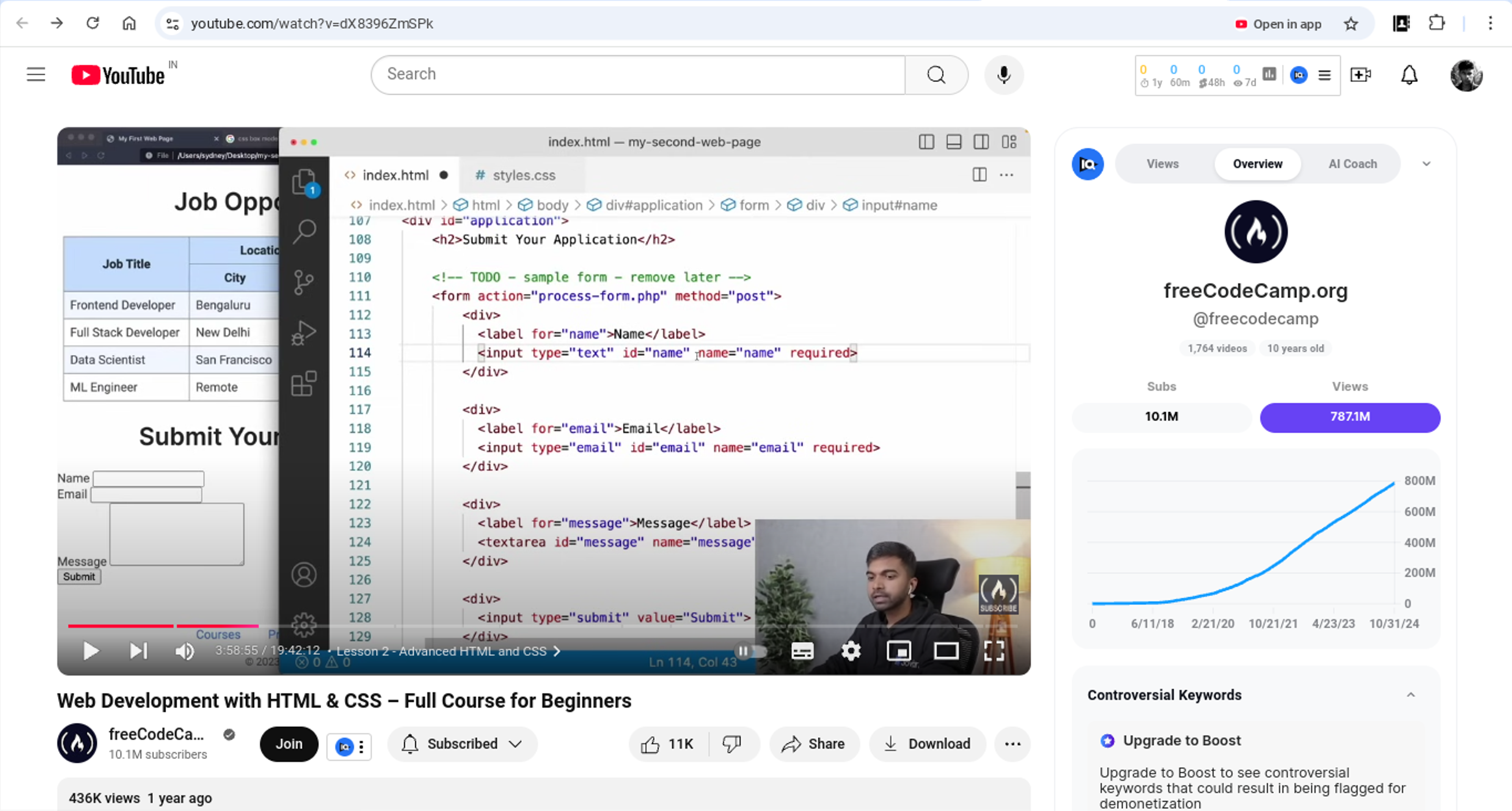This screenshot has height=811, width=1512.
Task: Open the vidIQ bar chart stats icon
Action: (1269, 74)
